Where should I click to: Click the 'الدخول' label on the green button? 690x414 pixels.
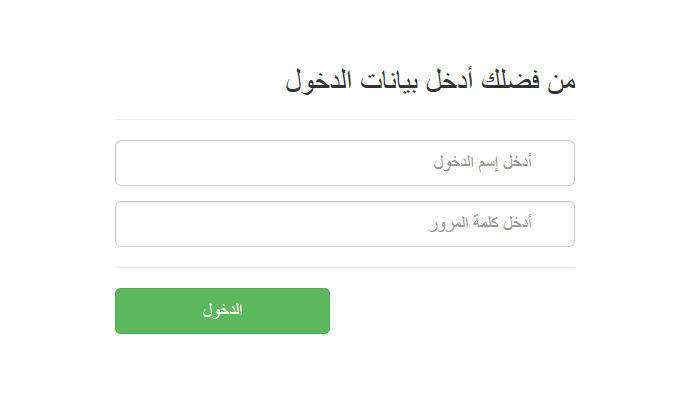[x=222, y=310]
